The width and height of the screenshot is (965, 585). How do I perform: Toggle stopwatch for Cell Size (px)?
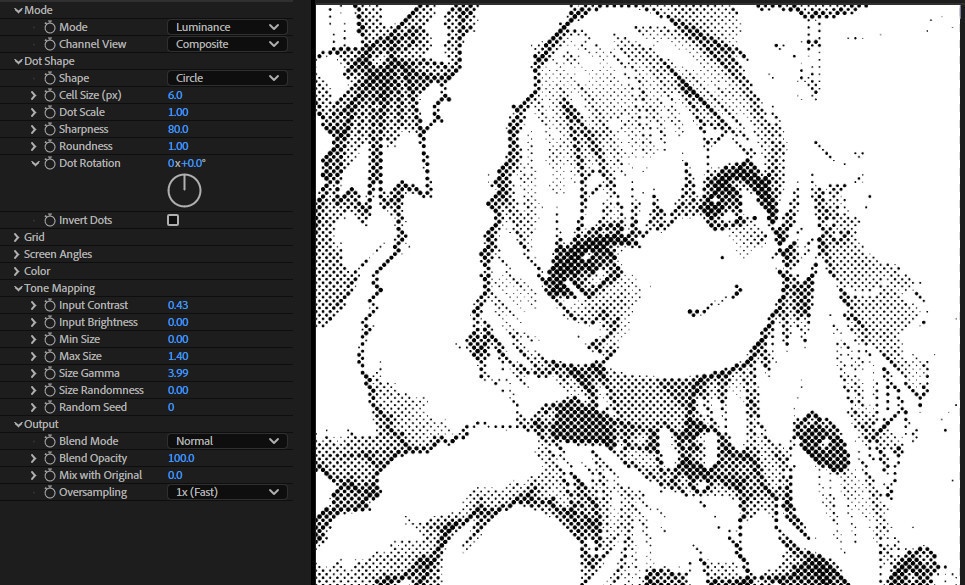(x=50, y=95)
